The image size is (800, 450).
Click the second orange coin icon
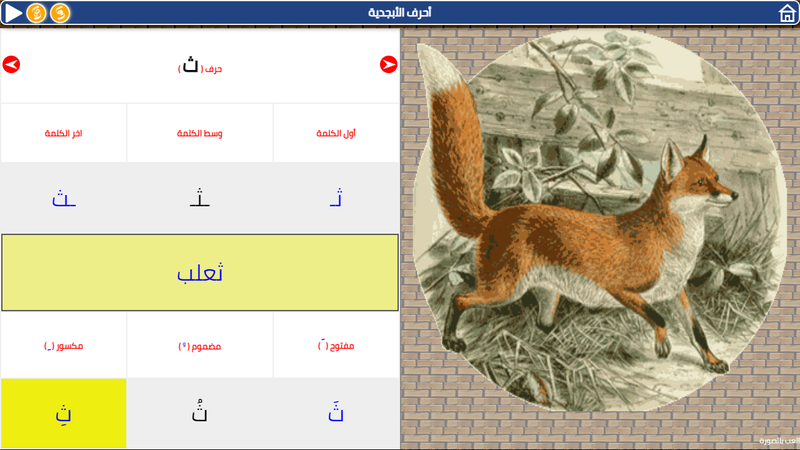pos(60,13)
